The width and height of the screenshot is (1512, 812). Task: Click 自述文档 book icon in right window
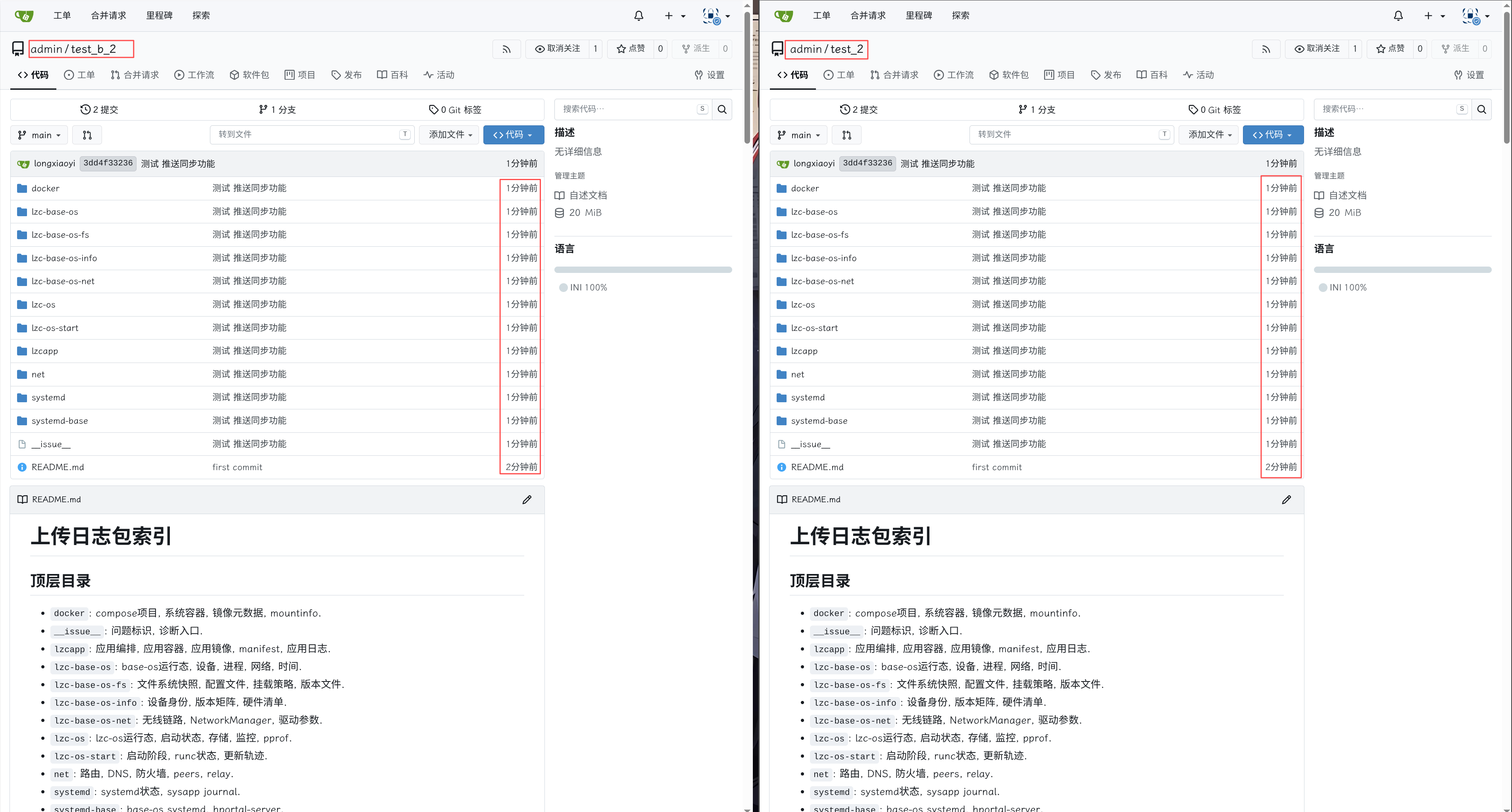[1320, 196]
